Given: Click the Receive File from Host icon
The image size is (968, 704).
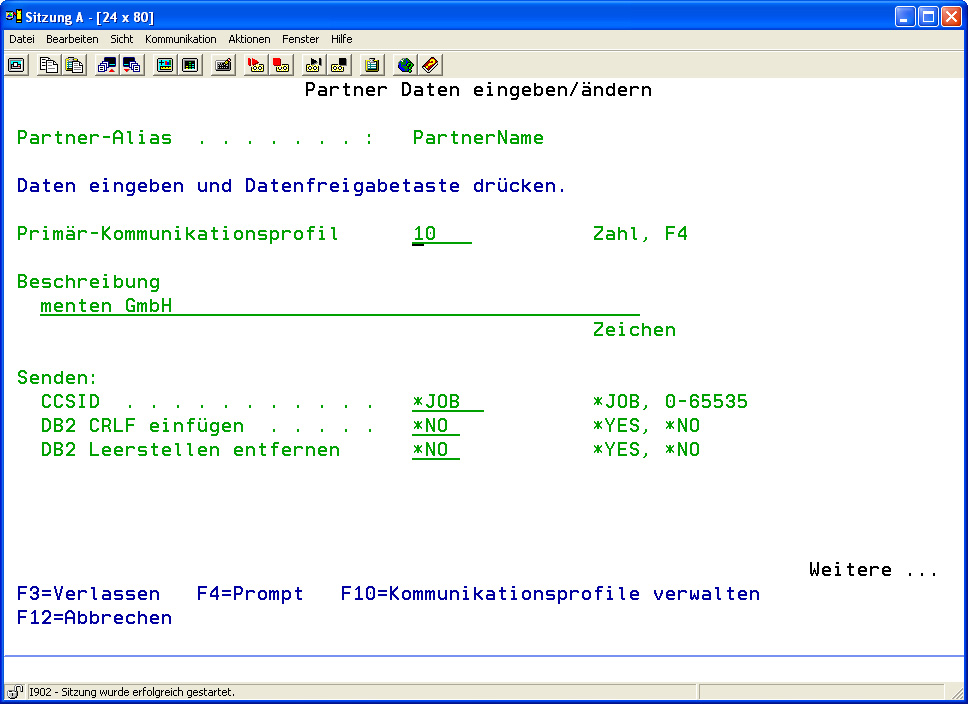Looking at the screenshot, I should [132, 65].
